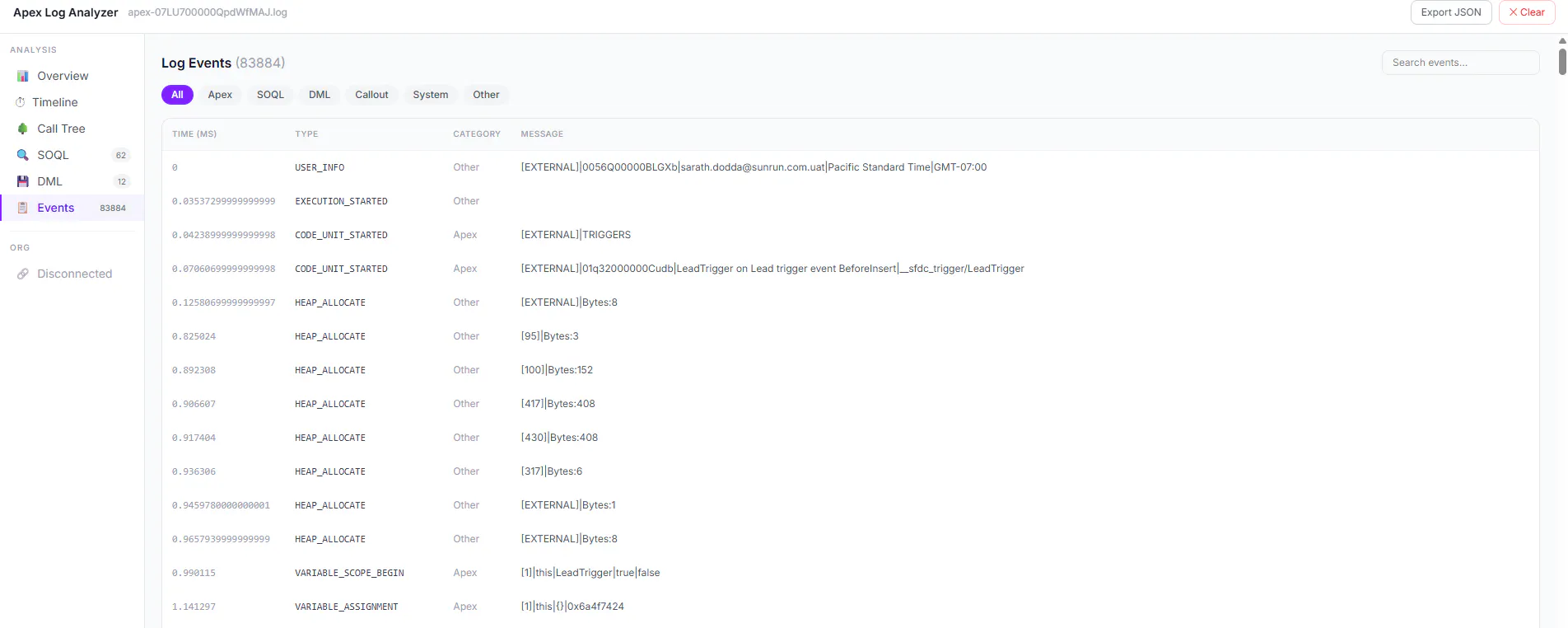Click the MESSAGE column header
1568x628 pixels.
pyautogui.click(x=542, y=134)
